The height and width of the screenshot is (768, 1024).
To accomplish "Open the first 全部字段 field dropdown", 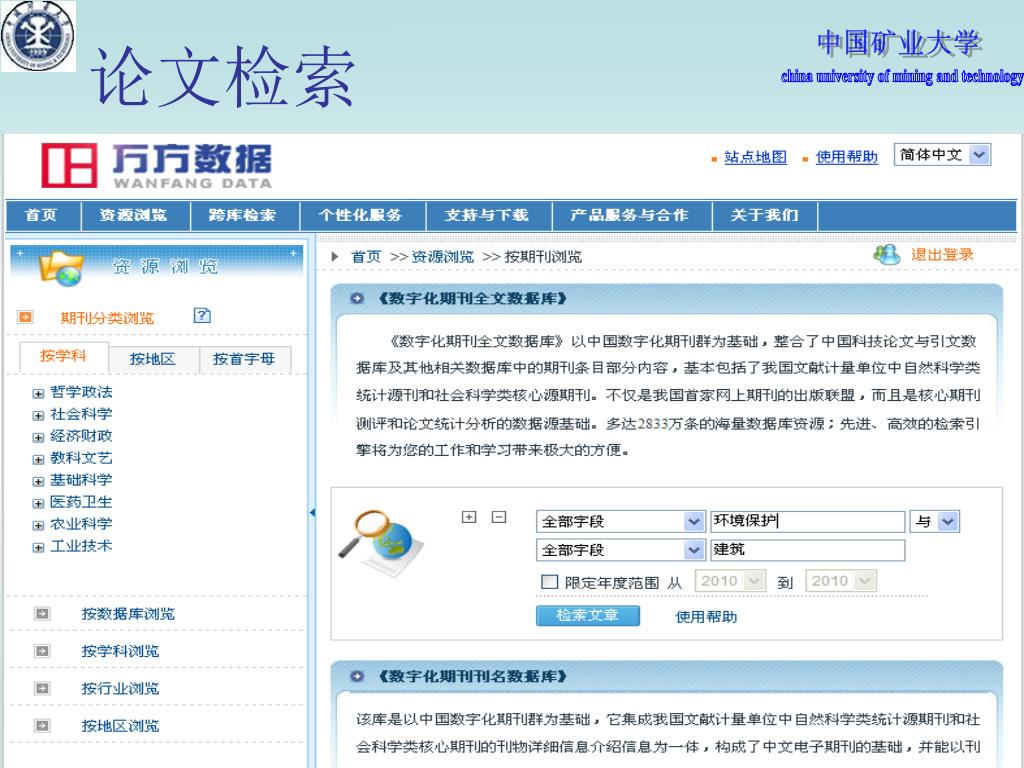I will click(x=620, y=521).
